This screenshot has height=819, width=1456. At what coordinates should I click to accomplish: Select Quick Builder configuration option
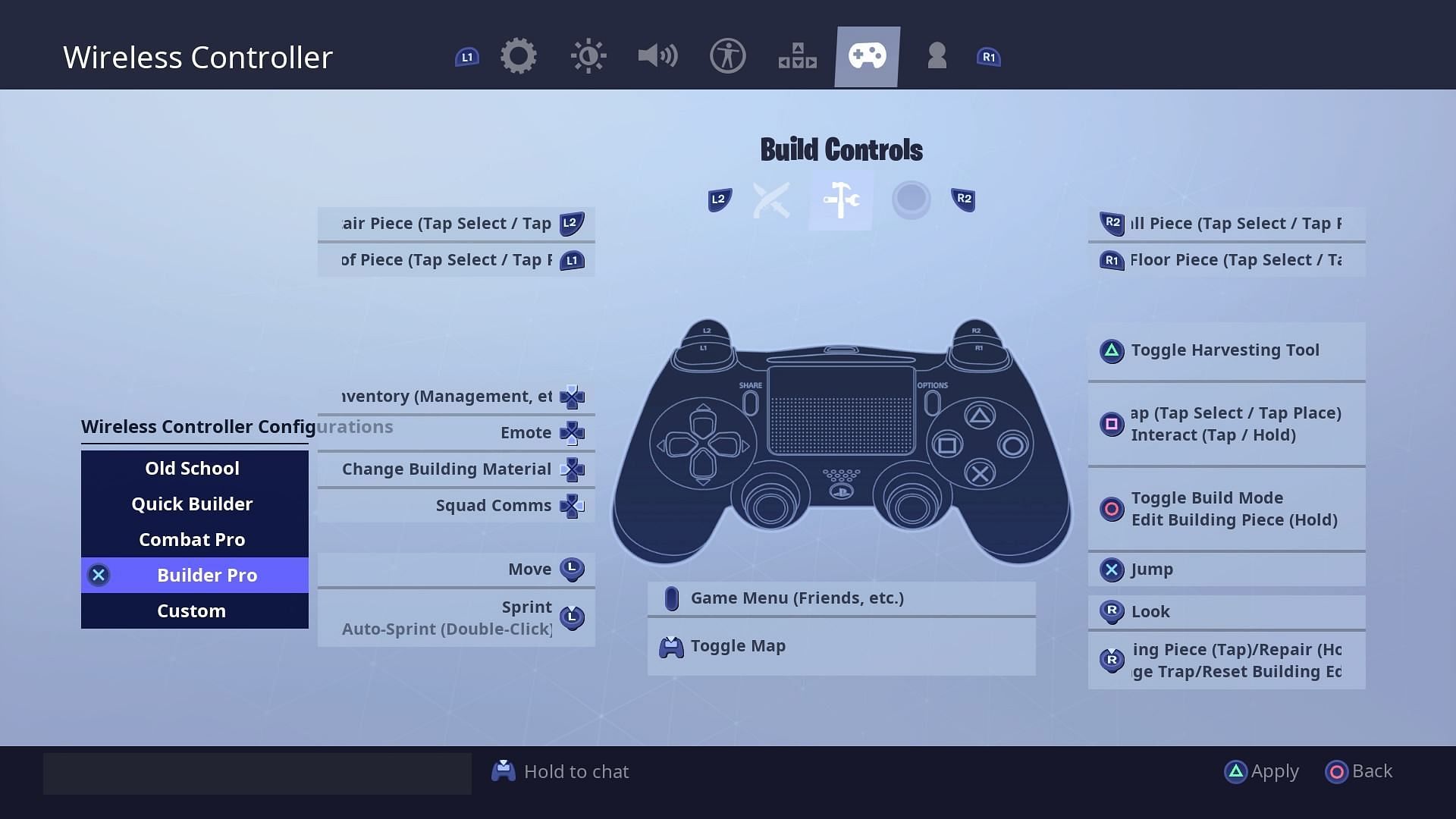(191, 503)
